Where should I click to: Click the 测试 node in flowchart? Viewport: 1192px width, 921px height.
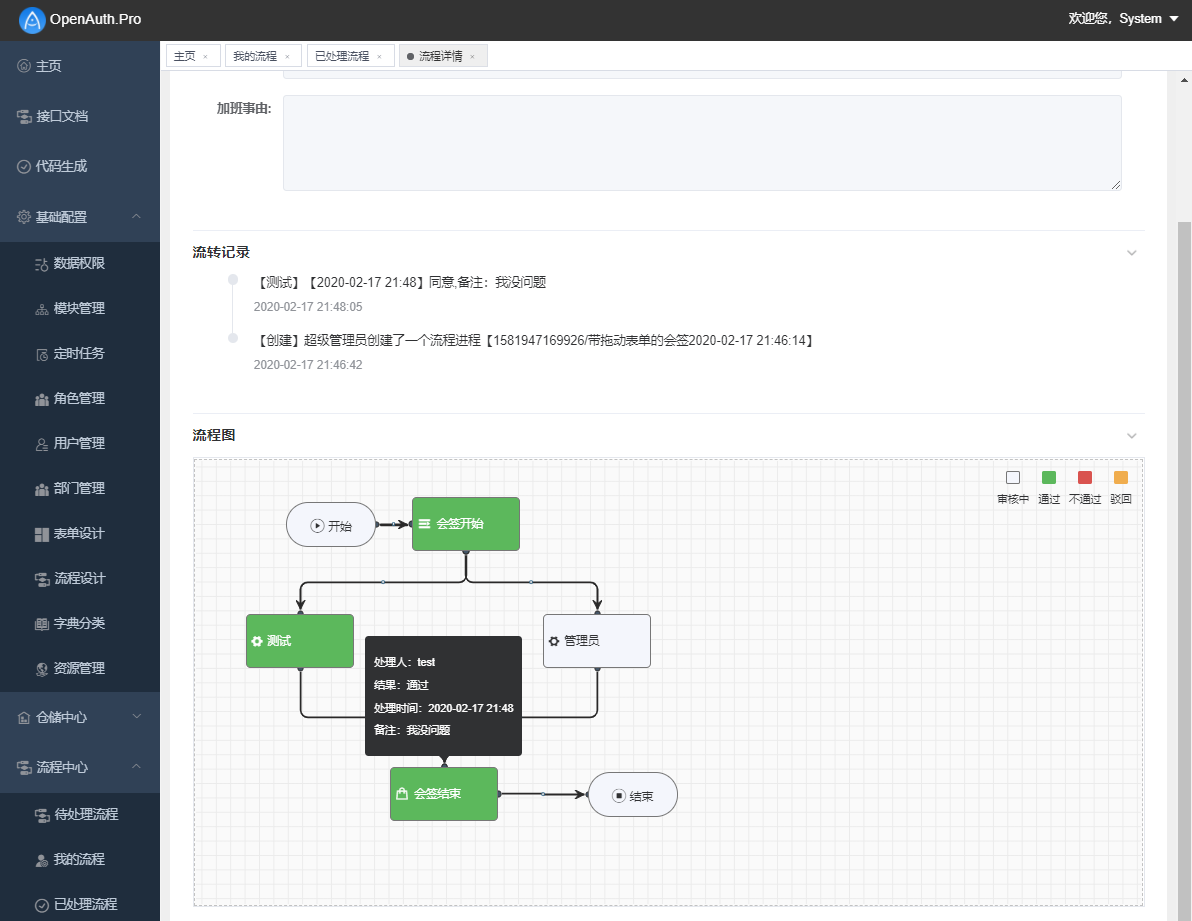tap(300, 641)
